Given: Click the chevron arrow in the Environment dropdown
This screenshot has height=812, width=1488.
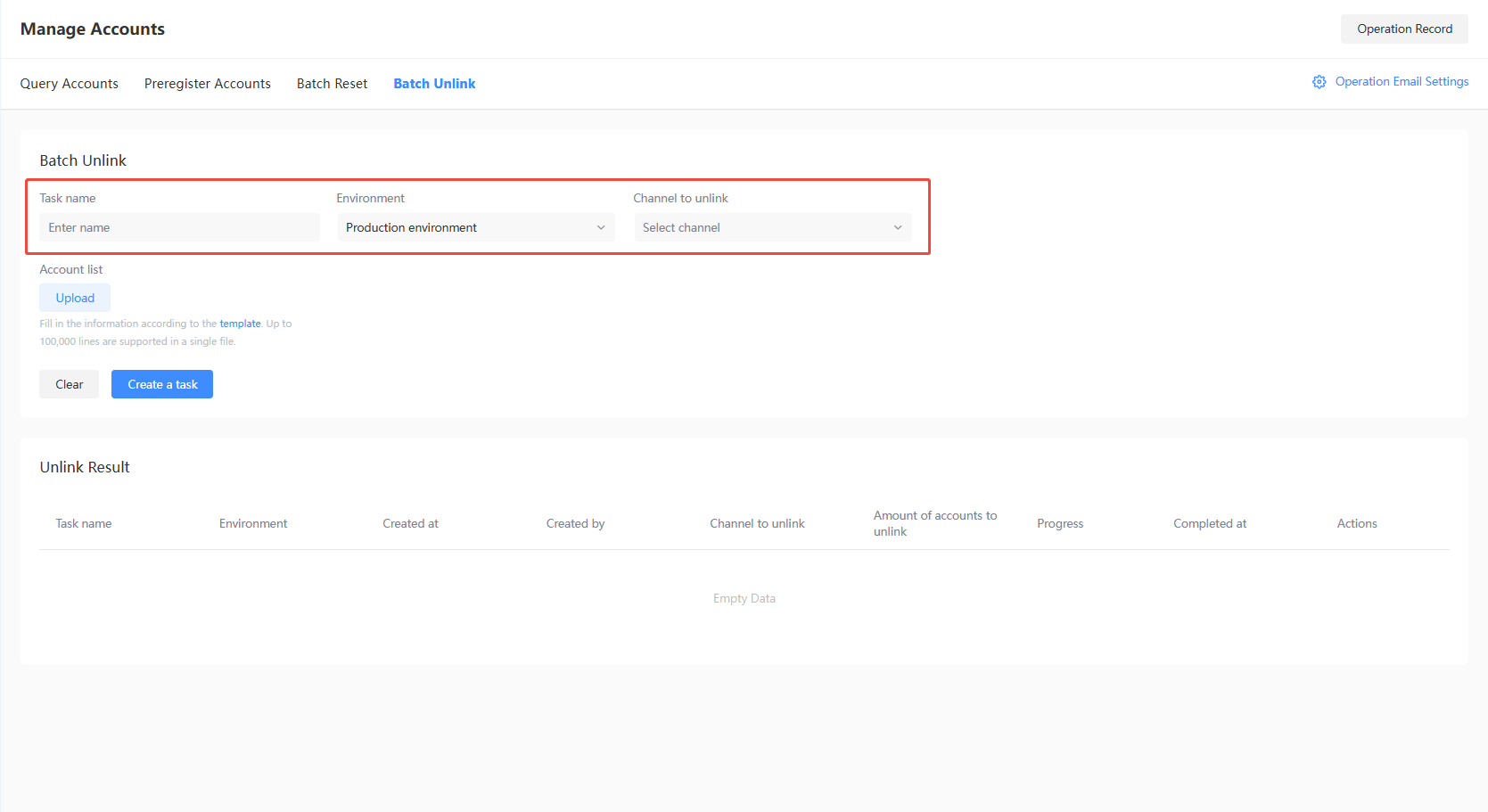Looking at the screenshot, I should (x=601, y=228).
